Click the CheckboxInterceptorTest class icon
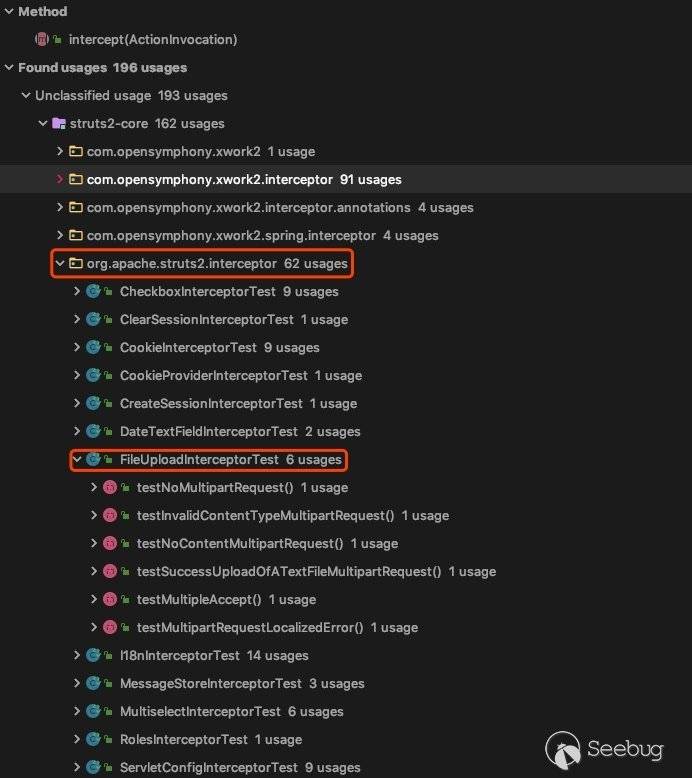This screenshot has height=778, width=692. tap(94, 292)
